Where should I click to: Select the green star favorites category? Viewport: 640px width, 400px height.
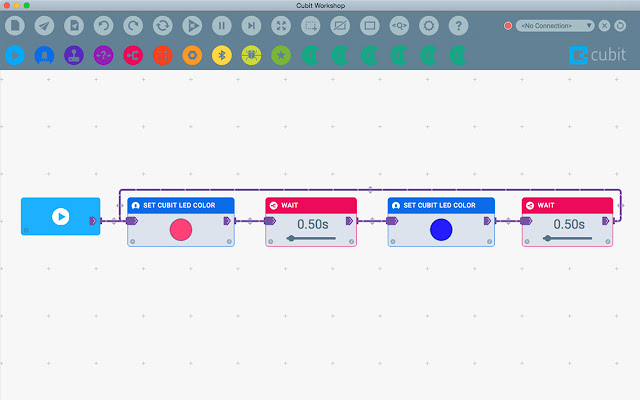[x=281, y=55]
